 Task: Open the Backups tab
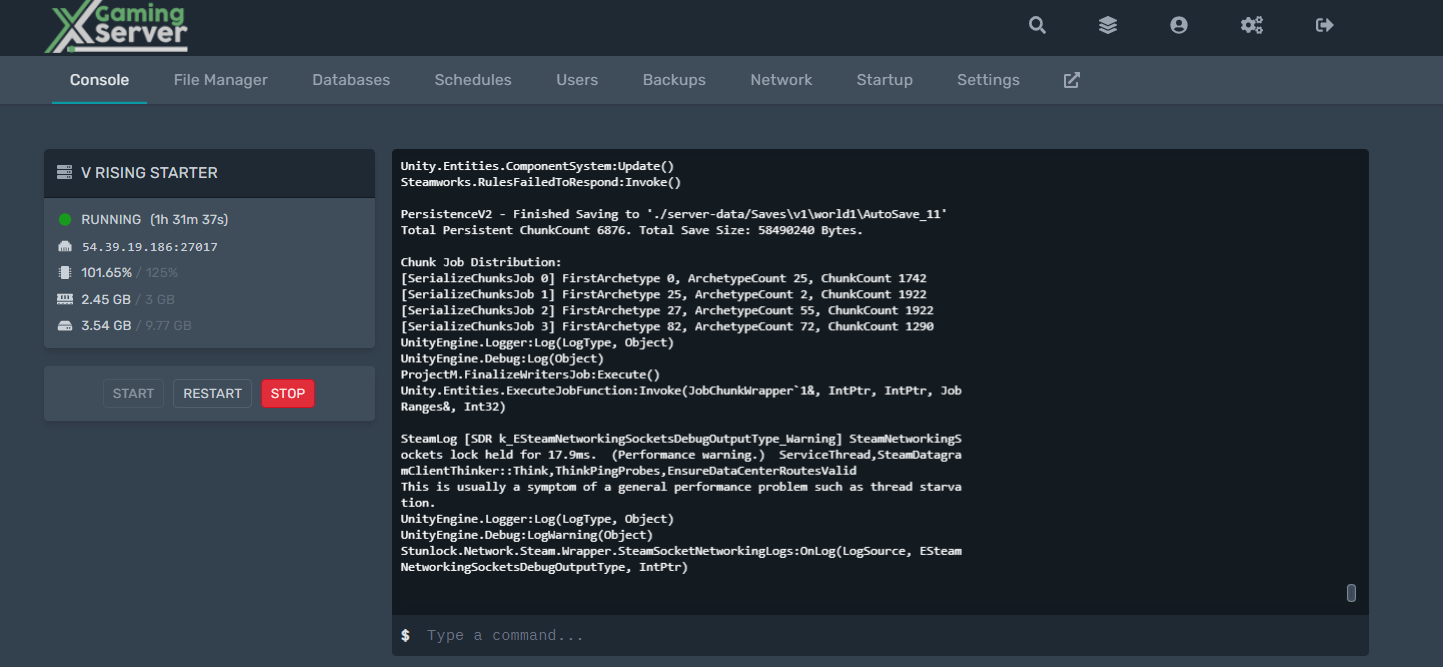tap(674, 79)
